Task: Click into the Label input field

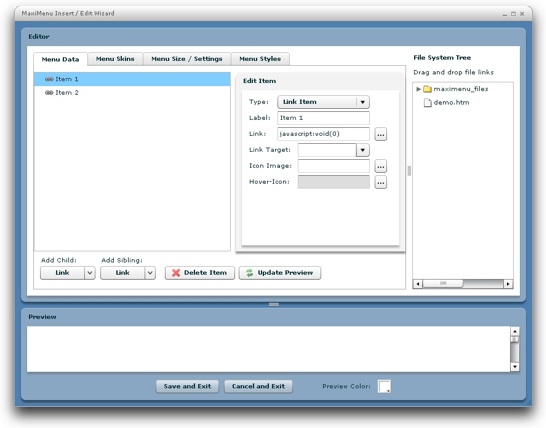Action: pyautogui.click(x=323, y=118)
